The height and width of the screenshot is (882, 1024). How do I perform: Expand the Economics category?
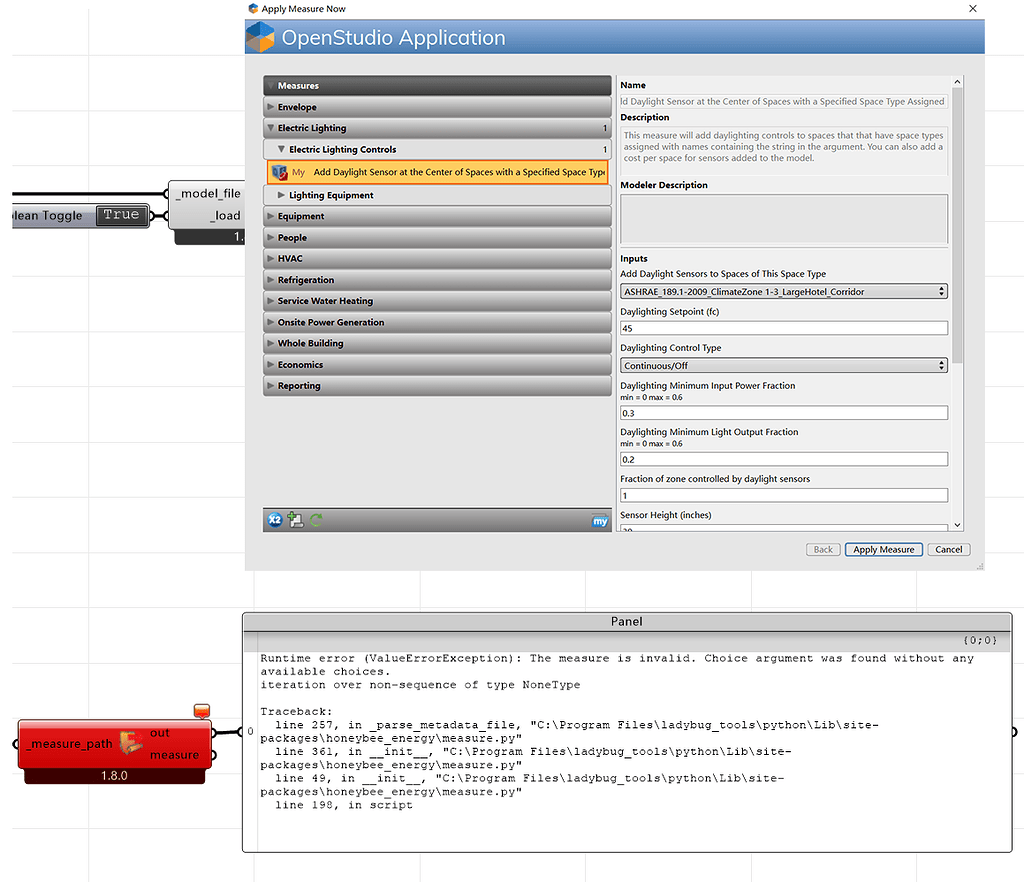[437, 365]
